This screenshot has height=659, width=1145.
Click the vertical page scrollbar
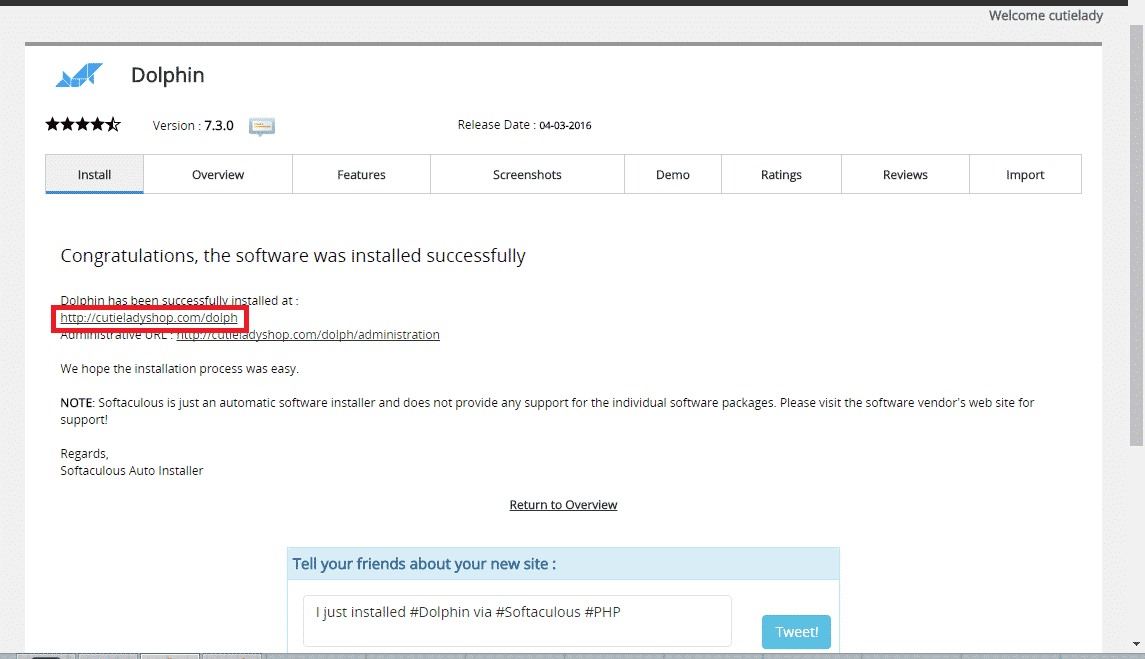[1136, 235]
